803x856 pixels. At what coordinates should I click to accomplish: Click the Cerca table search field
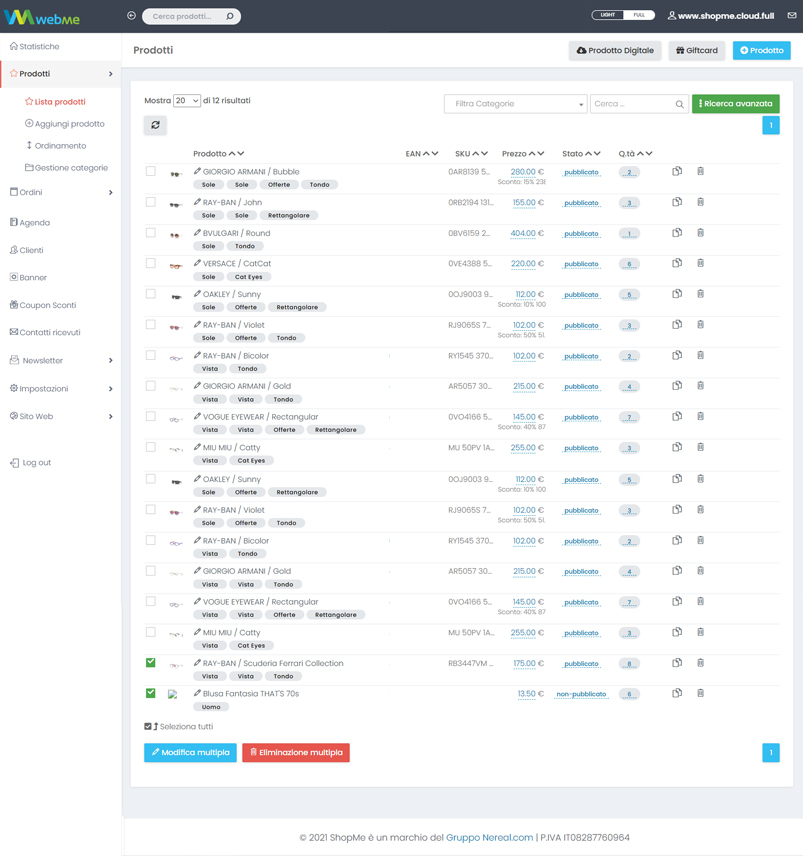coord(630,104)
